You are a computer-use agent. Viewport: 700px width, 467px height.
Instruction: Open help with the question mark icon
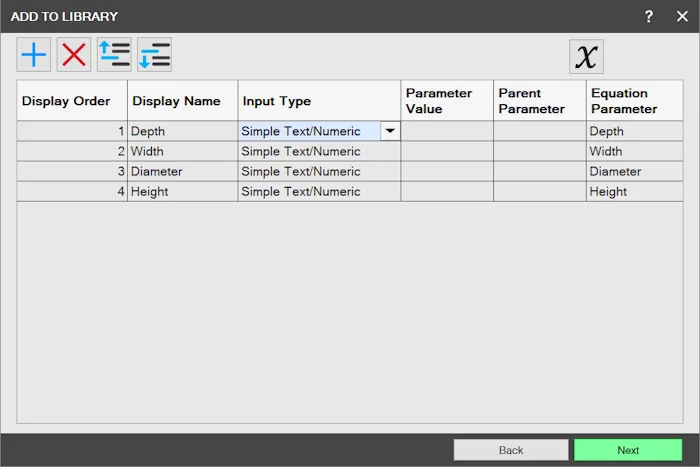click(649, 17)
